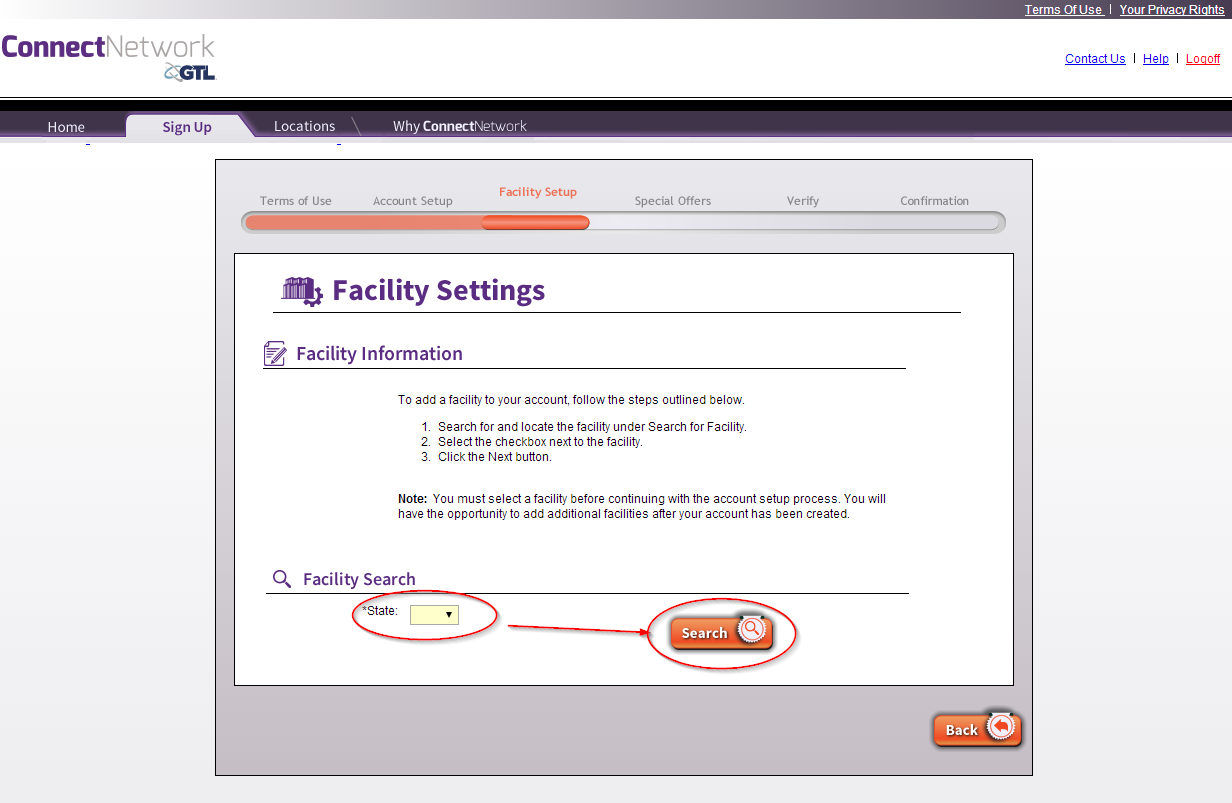Click the Facility Settings building icon
The width and height of the screenshot is (1232, 803).
(302, 291)
